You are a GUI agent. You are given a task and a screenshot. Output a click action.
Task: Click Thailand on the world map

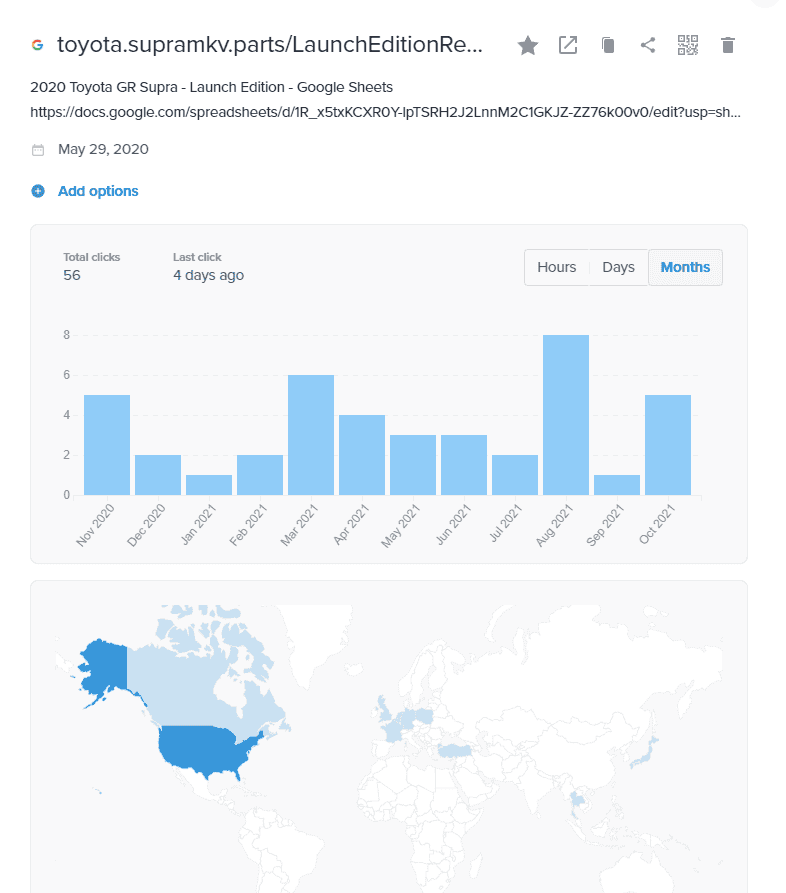(x=577, y=802)
